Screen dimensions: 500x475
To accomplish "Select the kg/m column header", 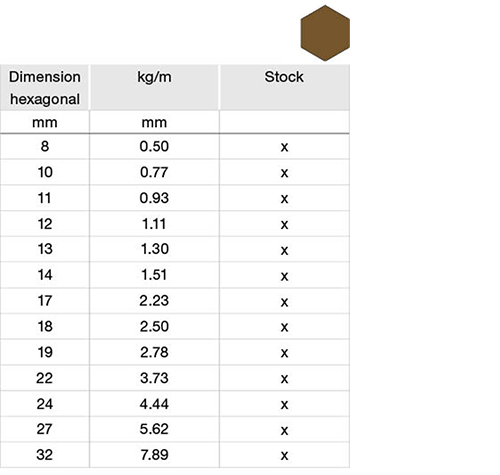I will (154, 88).
